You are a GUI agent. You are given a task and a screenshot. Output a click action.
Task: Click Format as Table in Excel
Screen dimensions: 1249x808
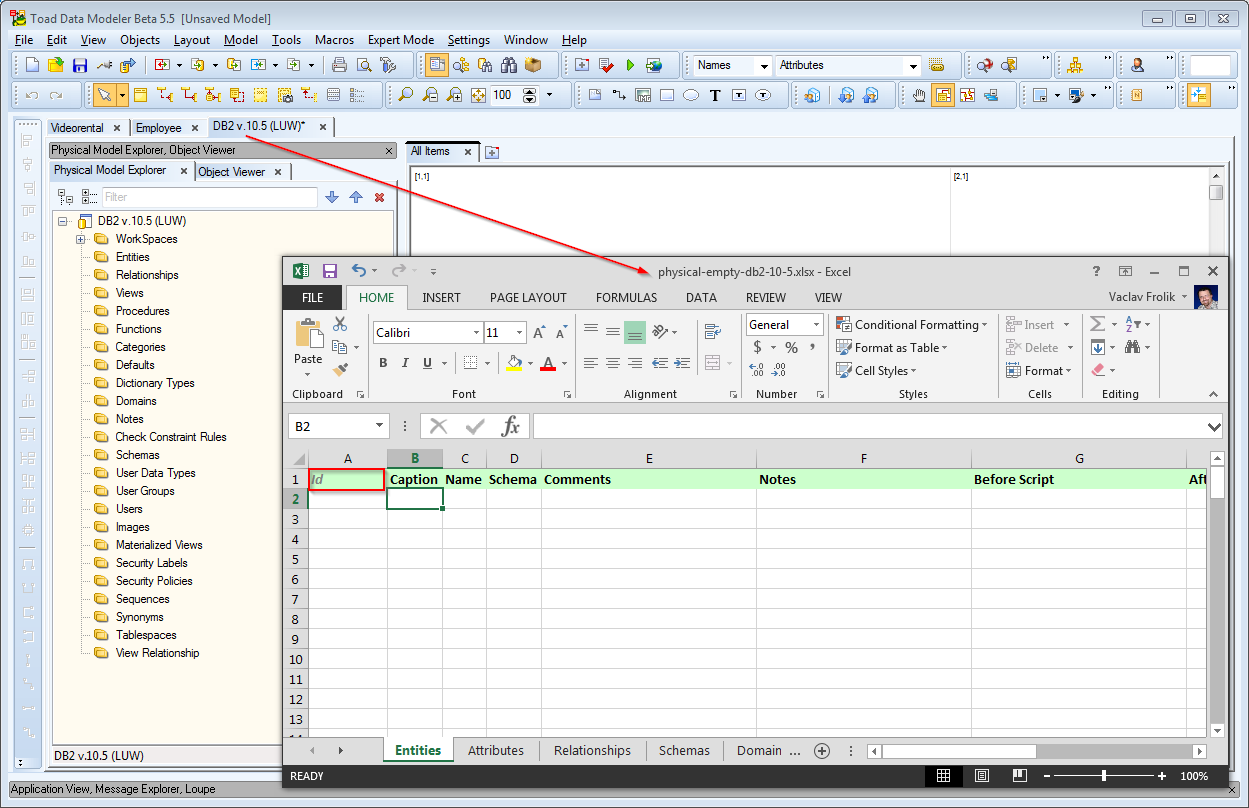pos(891,347)
